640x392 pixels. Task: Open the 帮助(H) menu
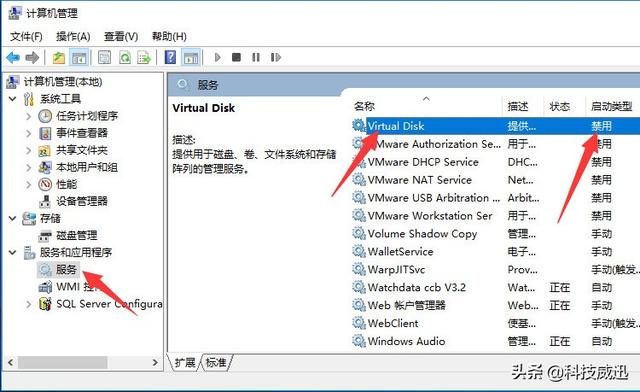(x=169, y=37)
